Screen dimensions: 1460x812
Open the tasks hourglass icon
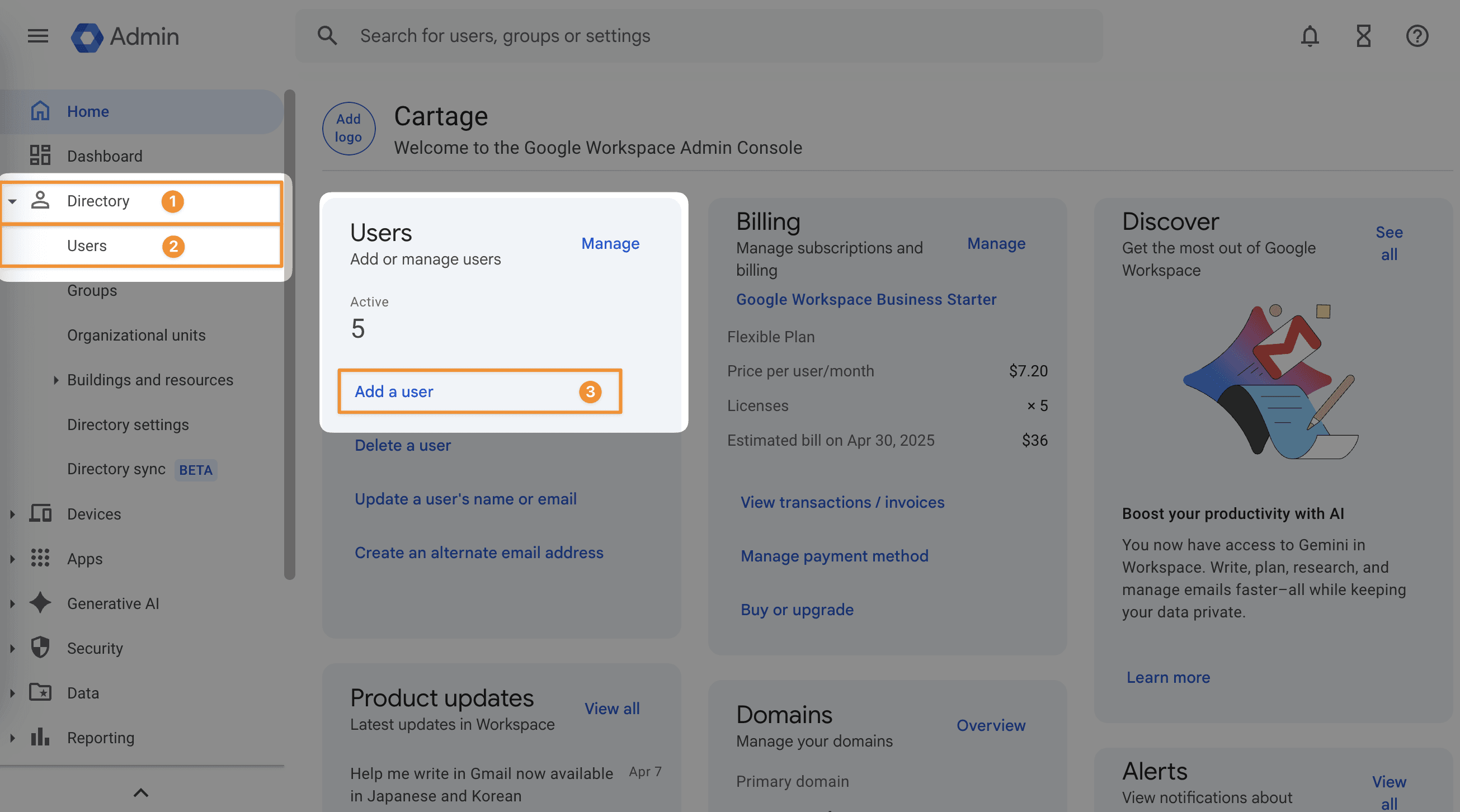tap(1363, 36)
